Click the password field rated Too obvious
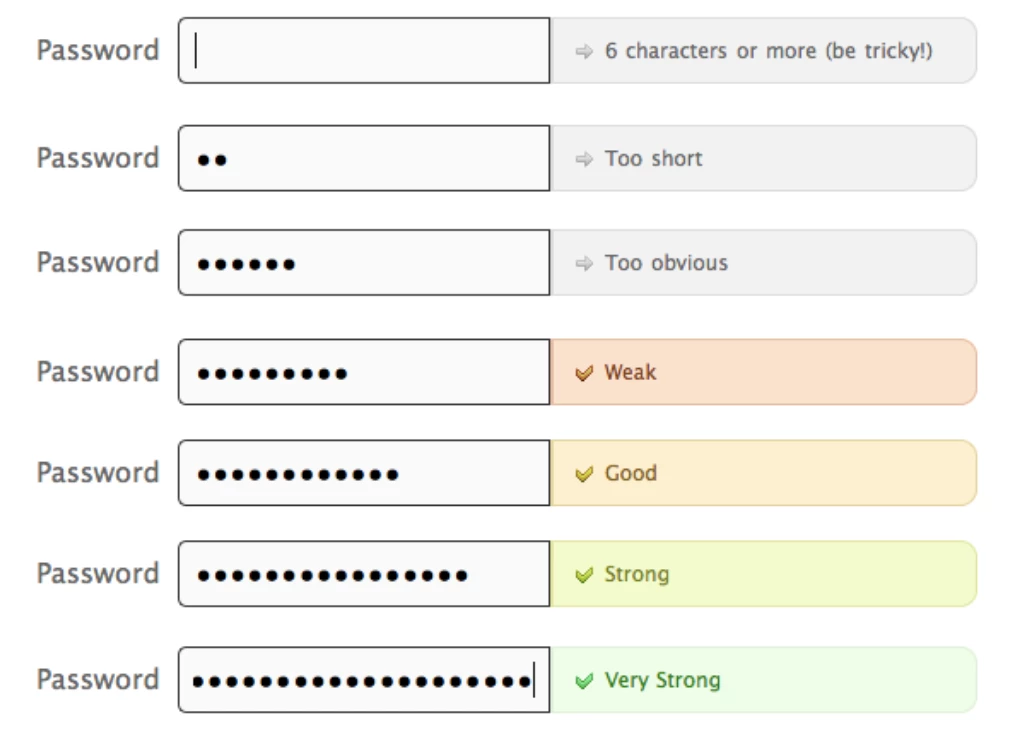The image size is (1022, 738). click(364, 262)
